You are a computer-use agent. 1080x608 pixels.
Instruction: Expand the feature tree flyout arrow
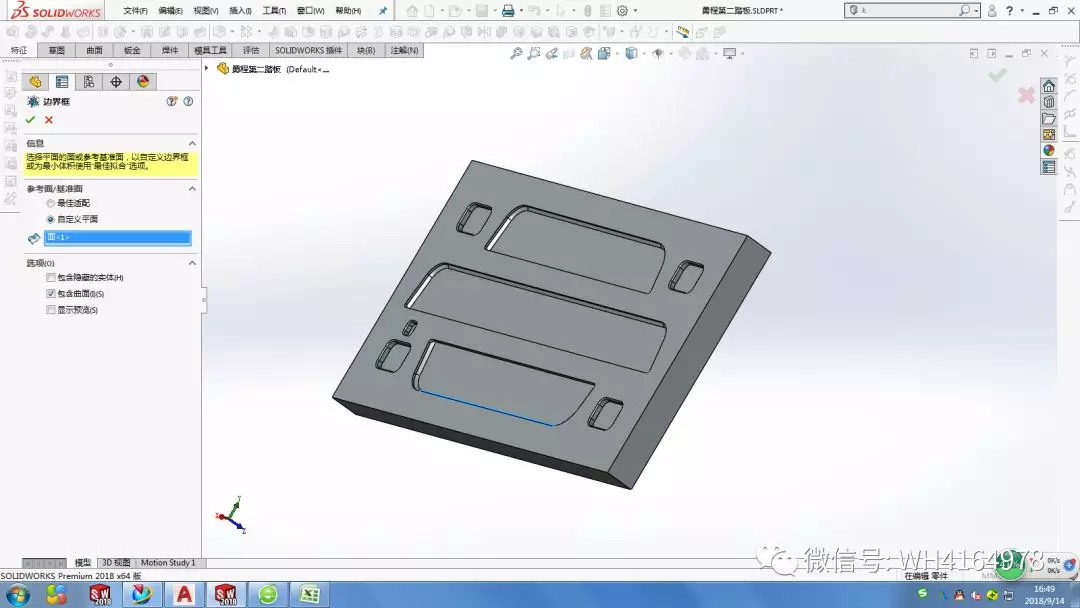[x=207, y=68]
